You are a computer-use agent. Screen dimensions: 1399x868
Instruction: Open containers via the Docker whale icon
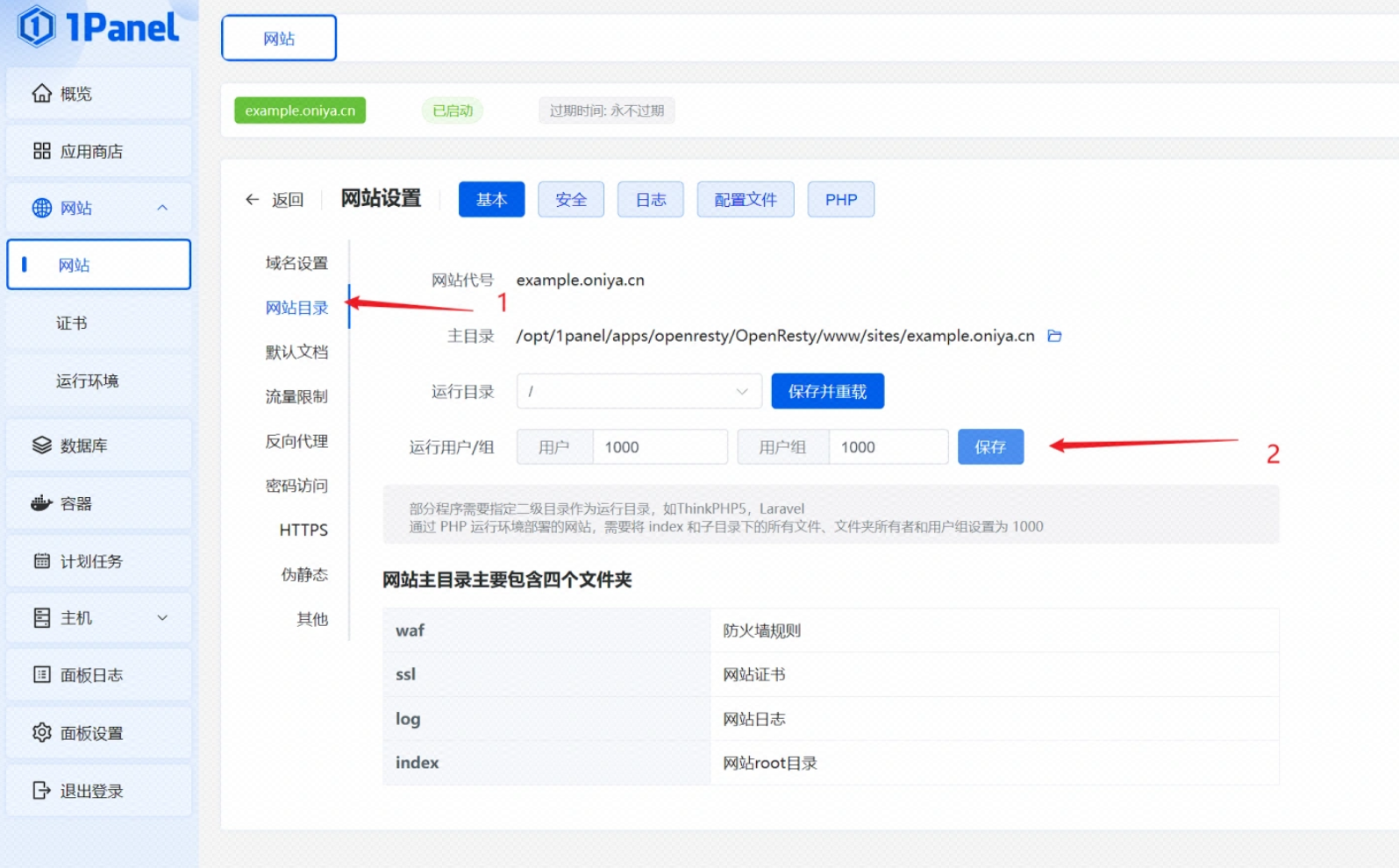point(41,503)
